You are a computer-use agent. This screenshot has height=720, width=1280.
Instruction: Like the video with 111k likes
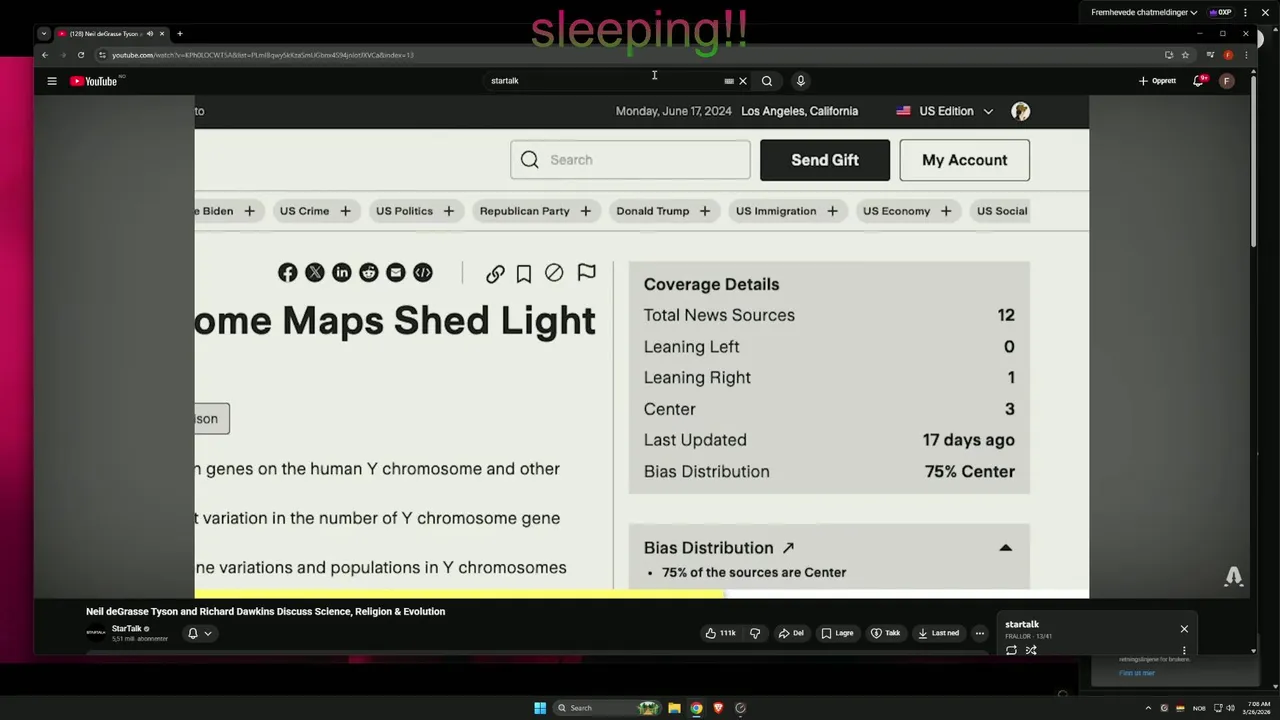click(720, 633)
